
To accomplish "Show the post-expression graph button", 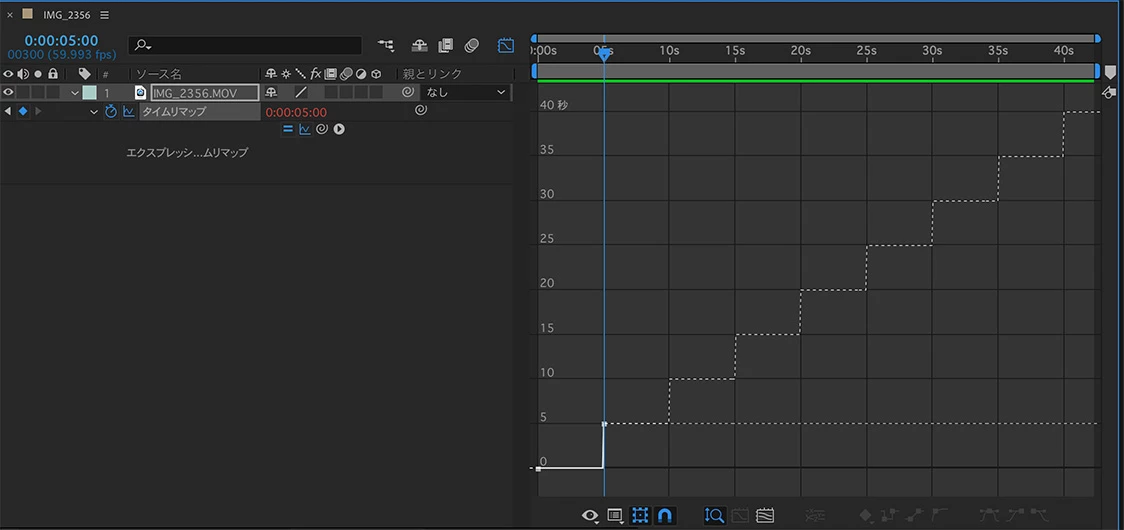I will click(x=305, y=129).
